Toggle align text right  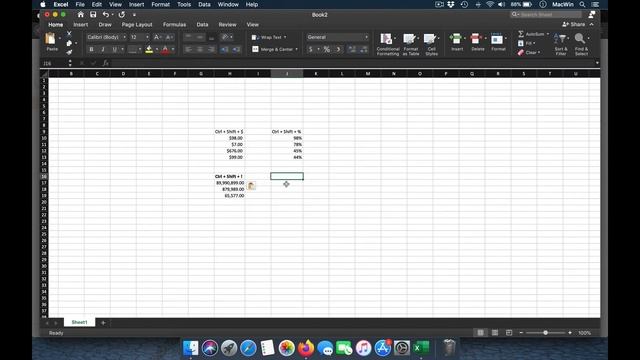(211, 49)
